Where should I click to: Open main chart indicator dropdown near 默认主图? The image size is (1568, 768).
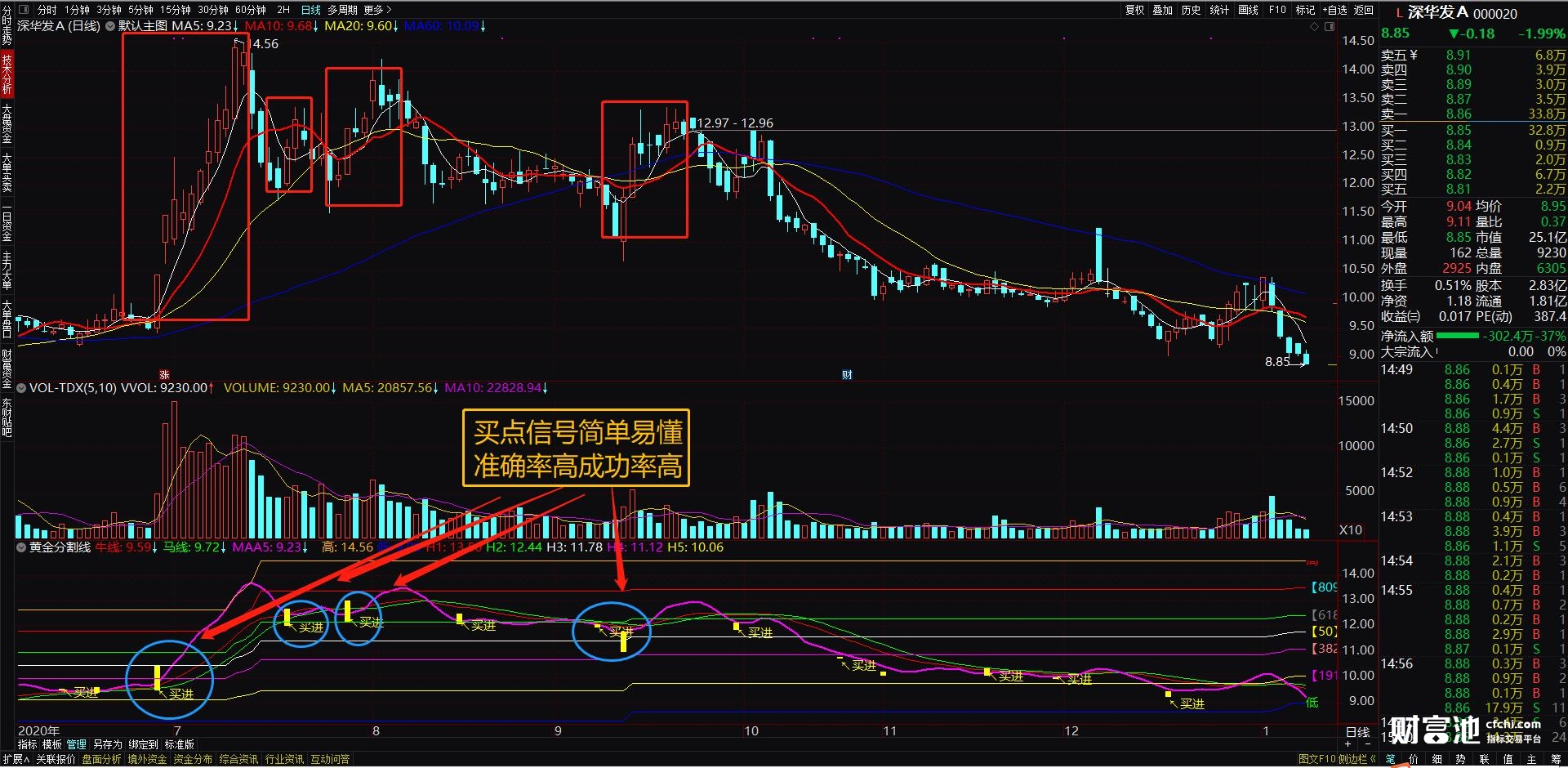coord(110,26)
